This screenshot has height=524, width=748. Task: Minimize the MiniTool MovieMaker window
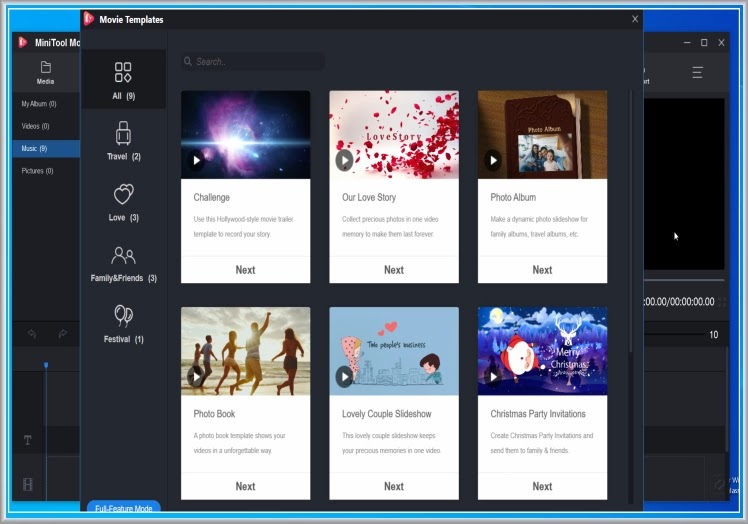(x=687, y=42)
